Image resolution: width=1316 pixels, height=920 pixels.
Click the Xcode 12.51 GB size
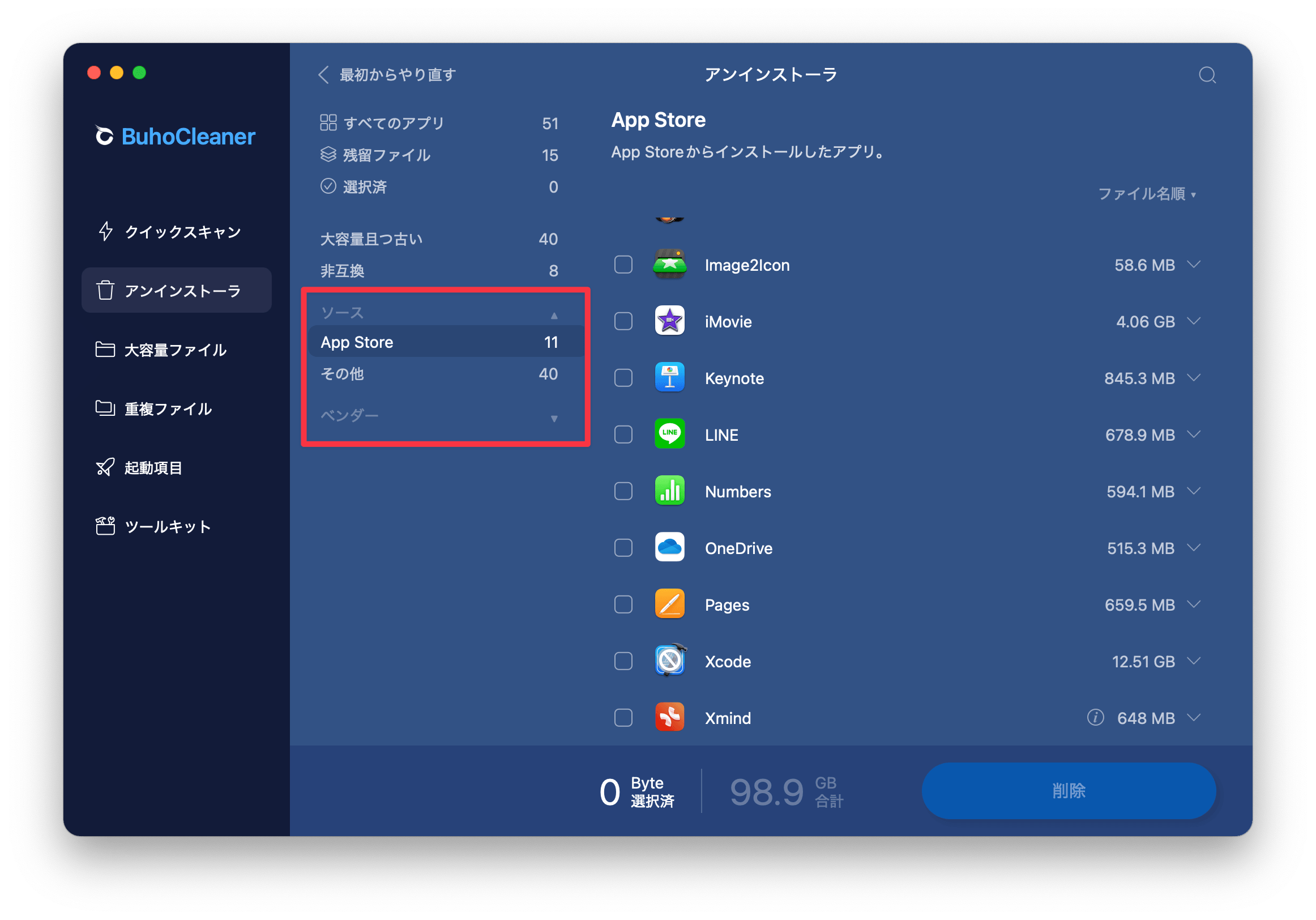pos(1143,661)
